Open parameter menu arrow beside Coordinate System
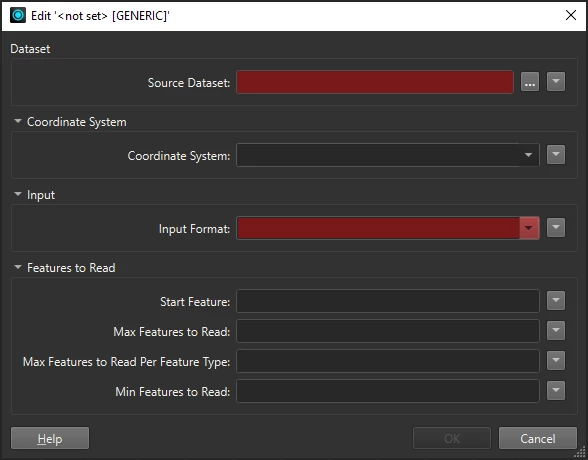The width and height of the screenshot is (588, 460). click(x=556, y=155)
